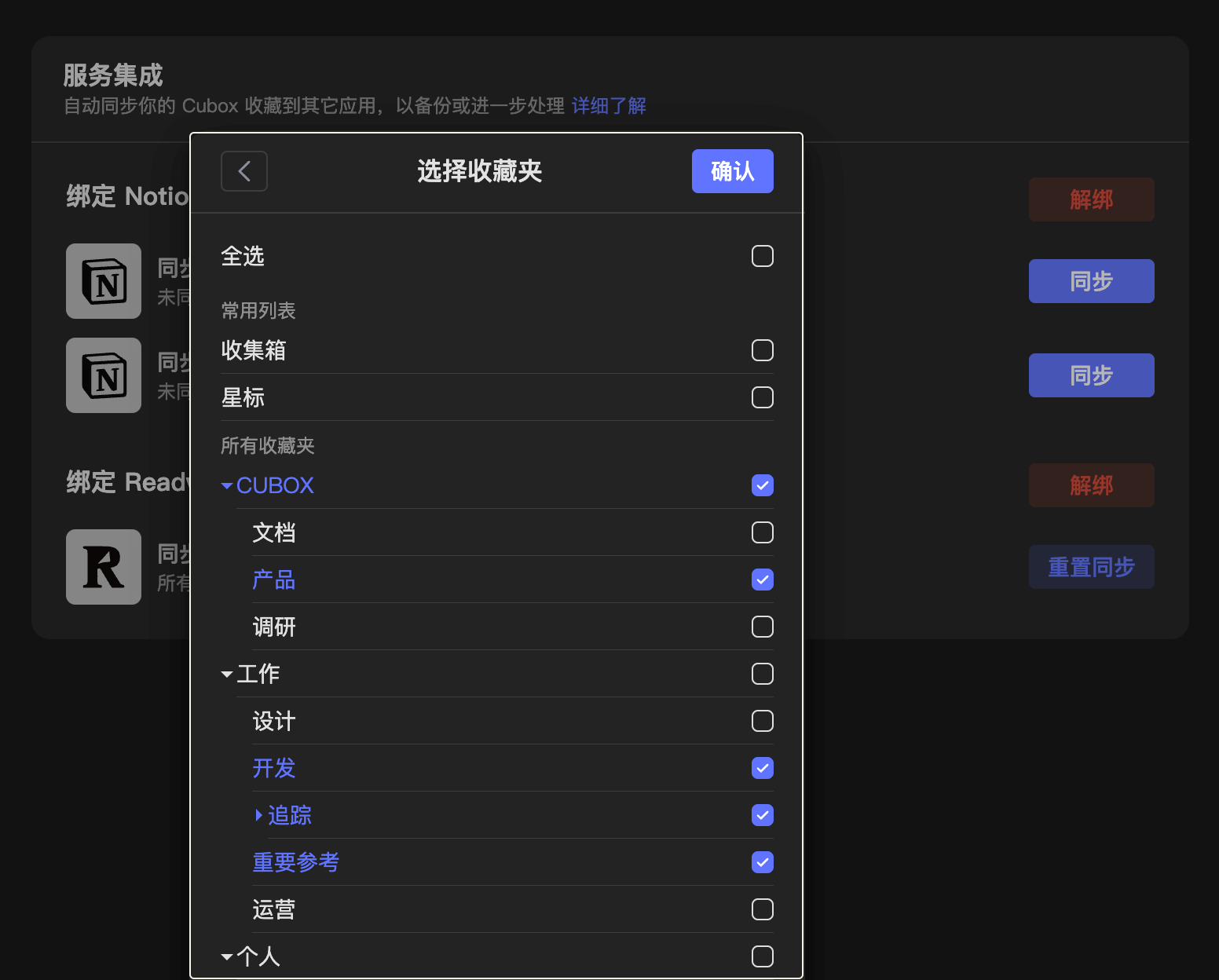The width and height of the screenshot is (1219, 980).
Task: Click the Readwise R icon
Action: (x=103, y=567)
